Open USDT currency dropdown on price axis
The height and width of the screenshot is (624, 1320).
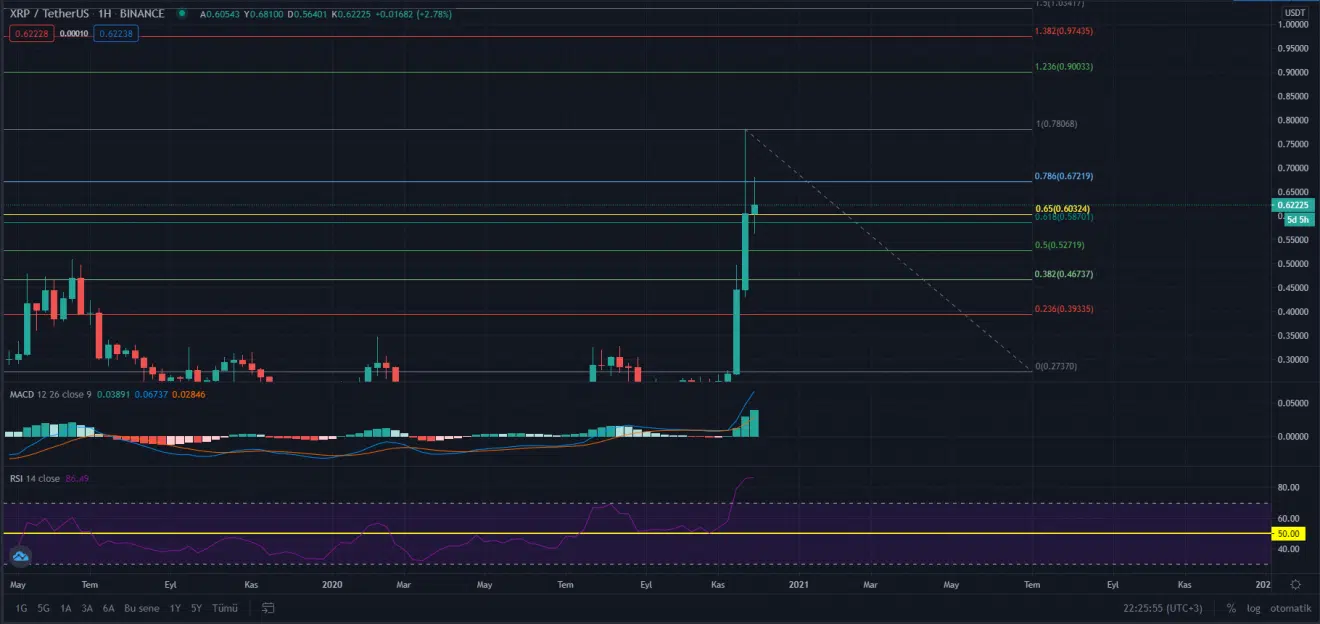[1295, 12]
